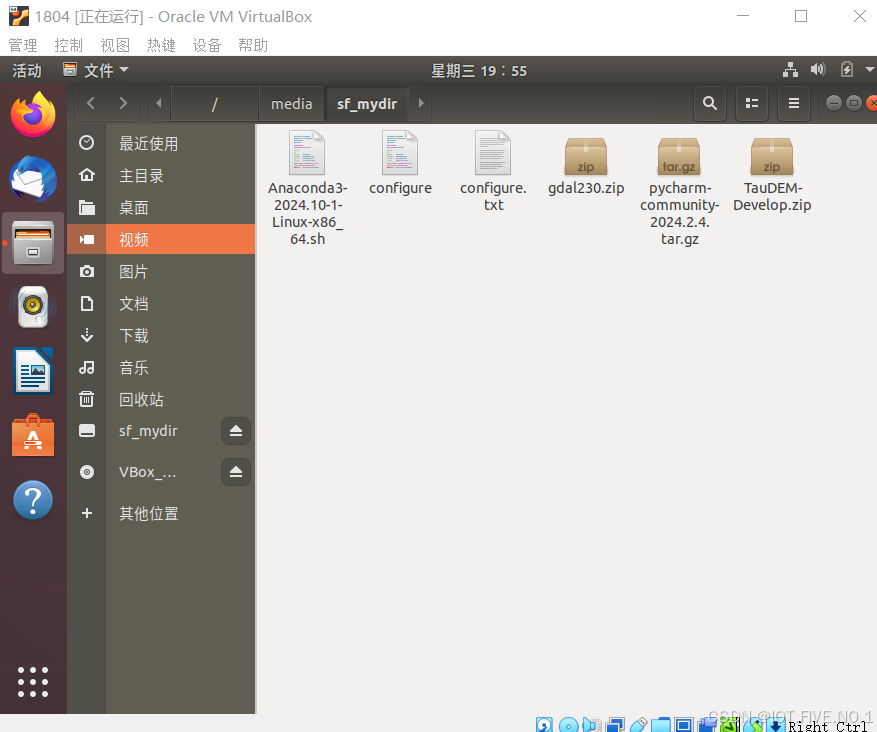Open clock showing 星期三 19:55

point(479,71)
